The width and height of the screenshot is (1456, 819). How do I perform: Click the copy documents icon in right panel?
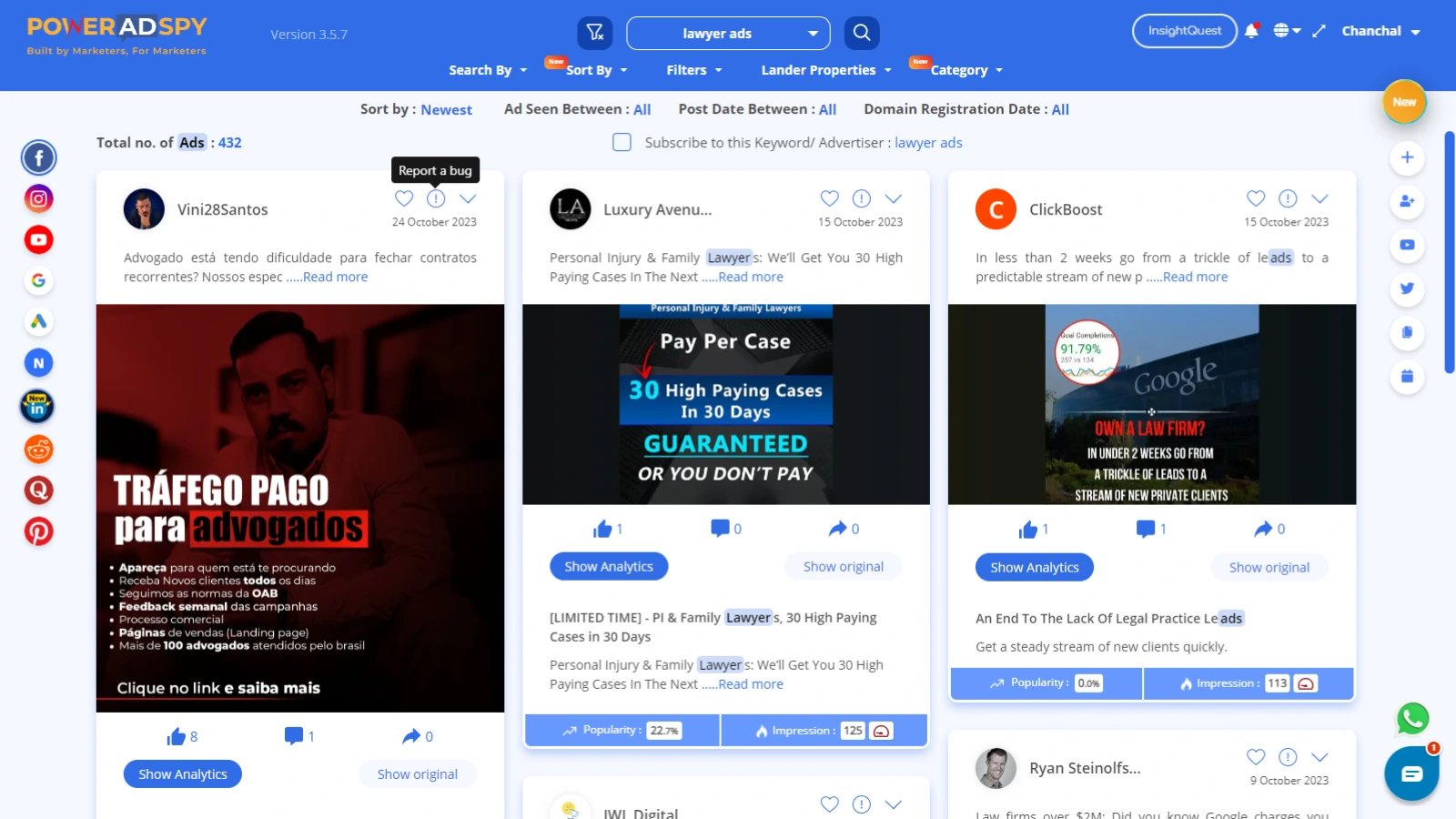coord(1407,332)
